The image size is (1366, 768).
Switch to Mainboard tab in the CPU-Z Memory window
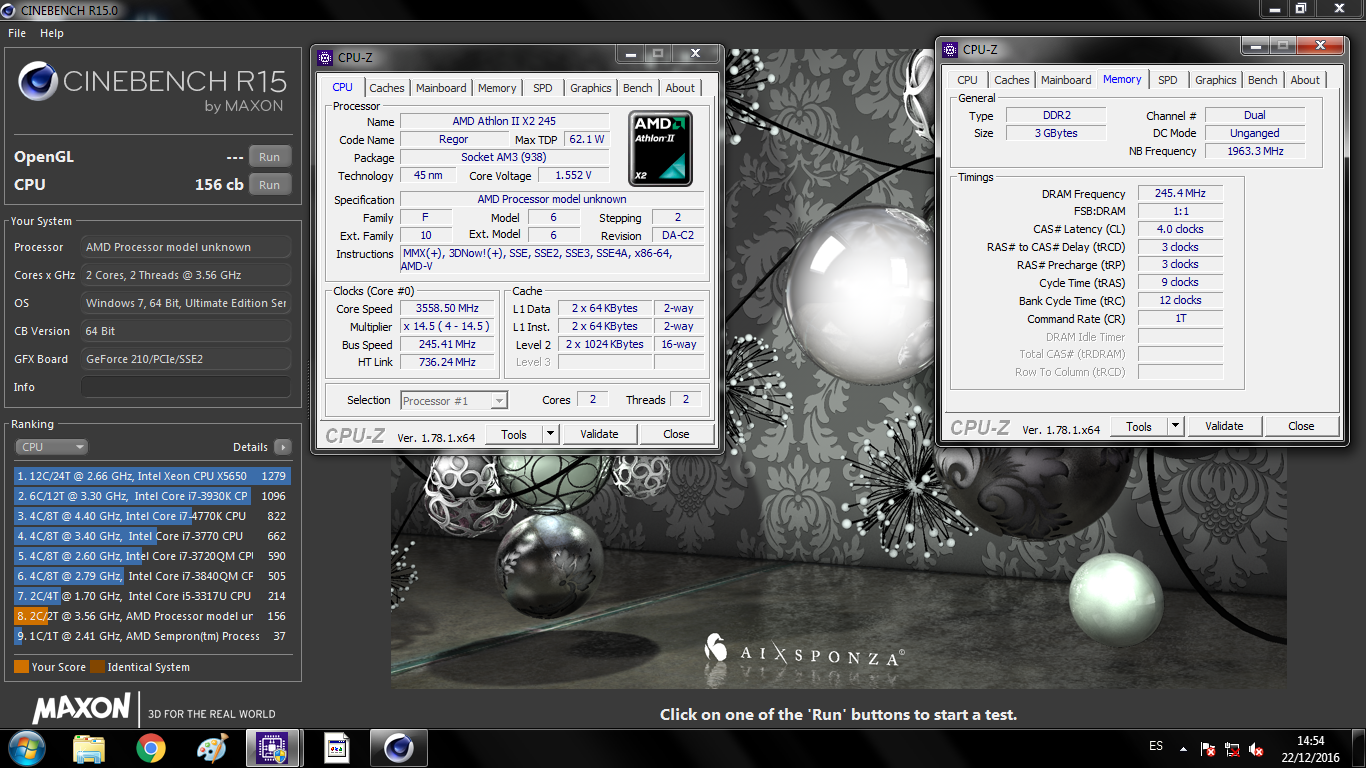click(1066, 80)
